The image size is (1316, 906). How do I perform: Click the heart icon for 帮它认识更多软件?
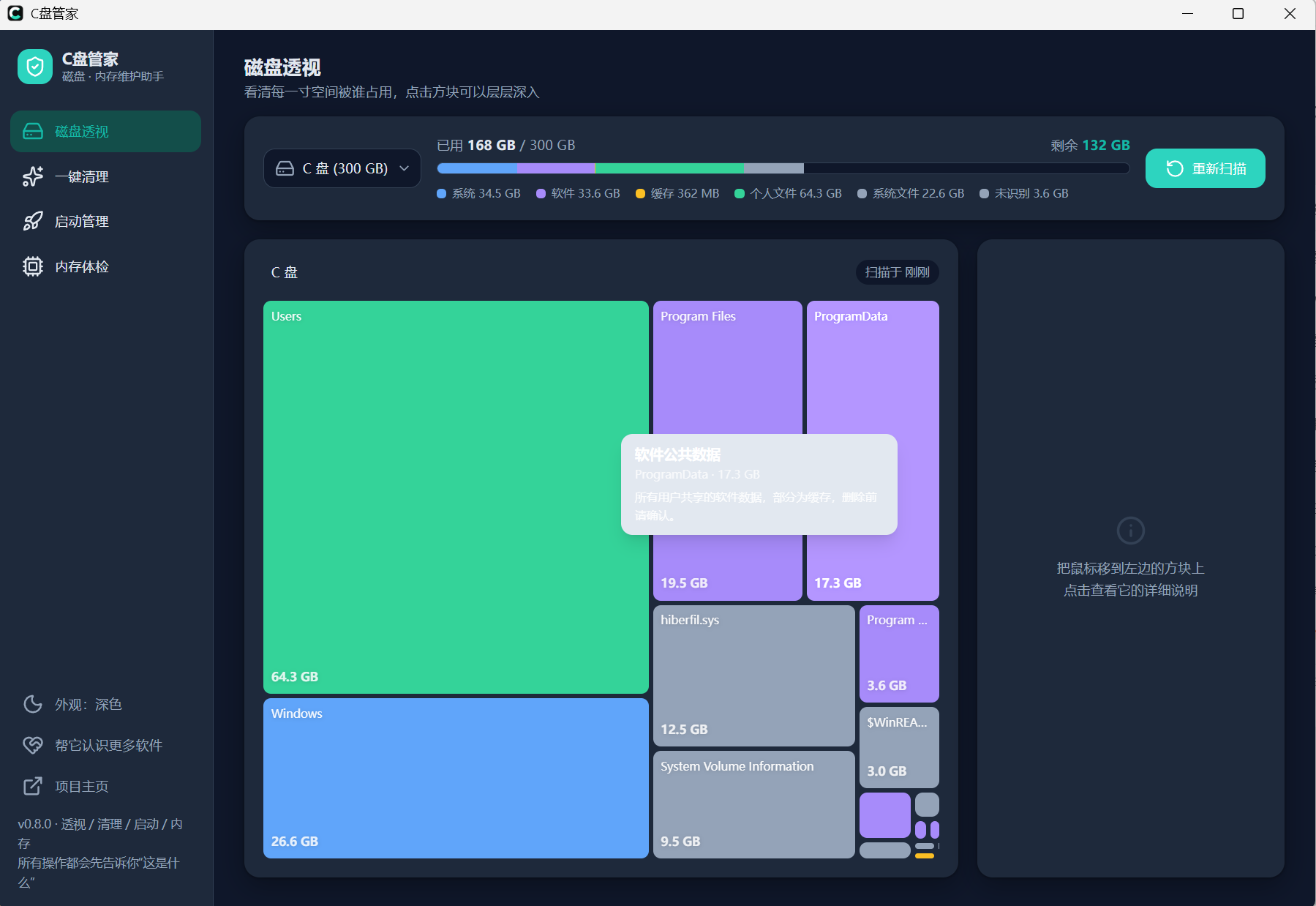(x=33, y=745)
